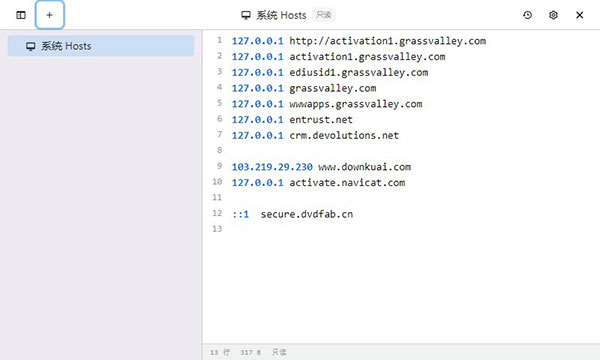Viewport: 600px width, 360px height.
Task: Click the monitor icon in title header
Action: 246,15
